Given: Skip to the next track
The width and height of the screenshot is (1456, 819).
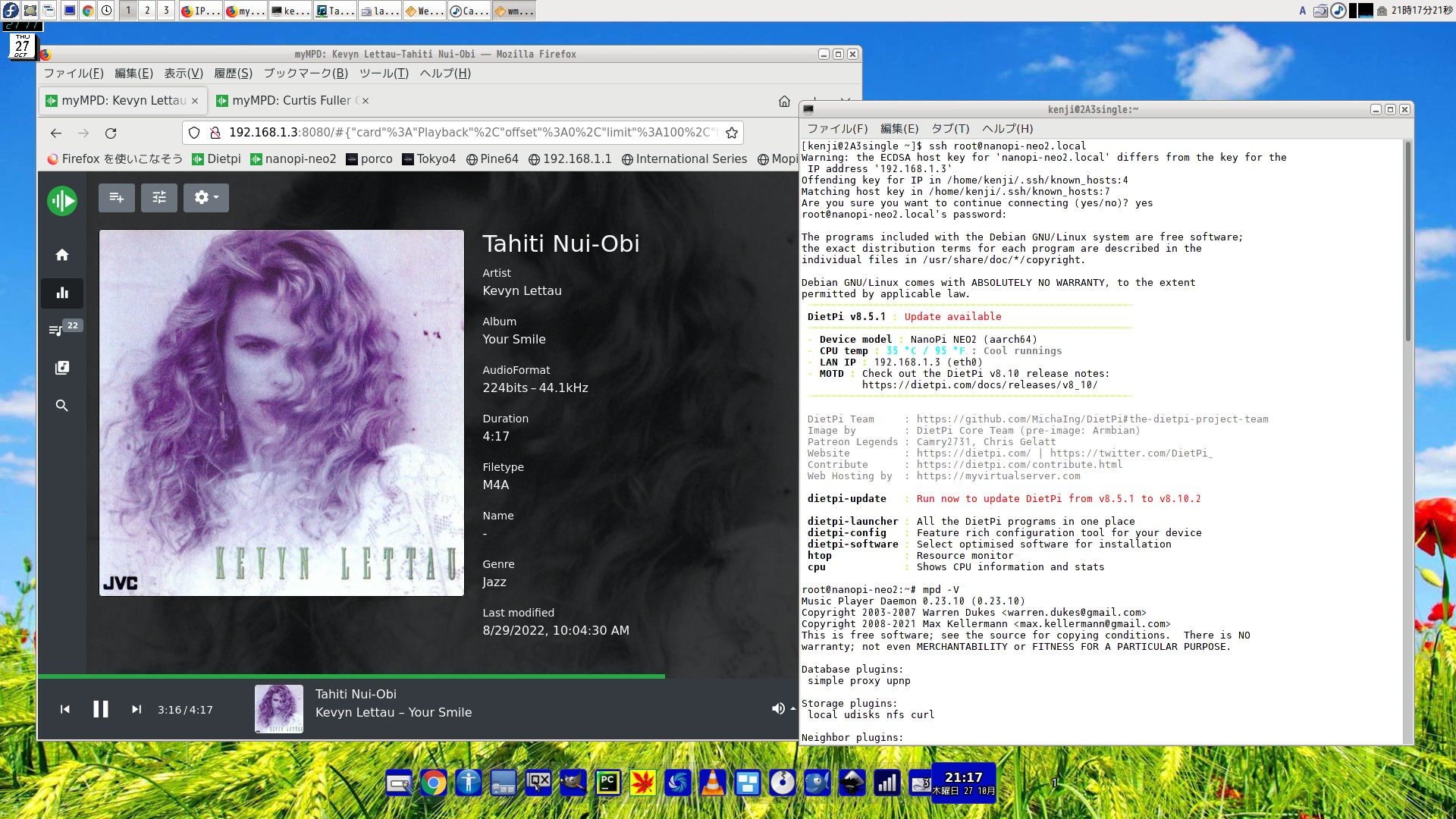Looking at the screenshot, I should [136, 710].
